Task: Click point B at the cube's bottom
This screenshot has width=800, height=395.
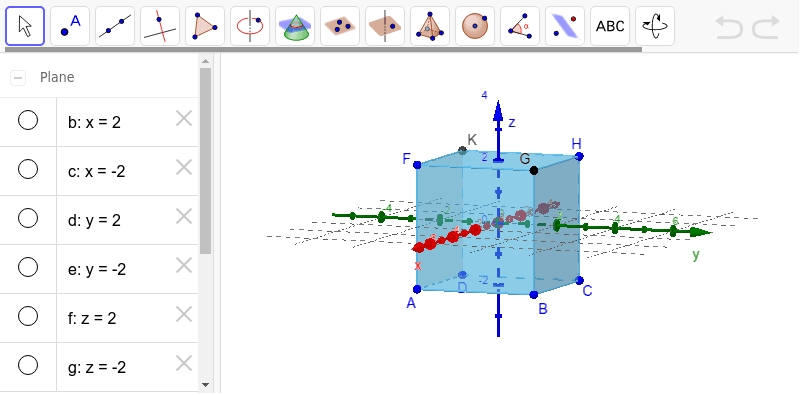Action: tap(534, 294)
